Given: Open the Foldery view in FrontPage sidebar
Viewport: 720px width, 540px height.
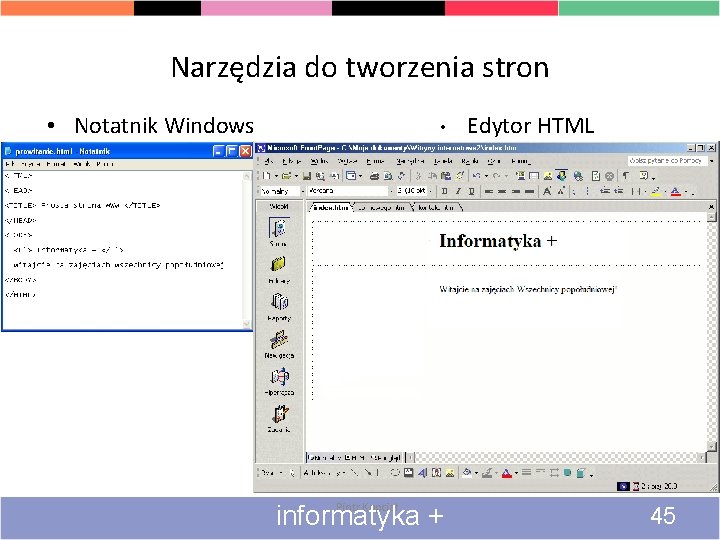Looking at the screenshot, I should [x=279, y=270].
